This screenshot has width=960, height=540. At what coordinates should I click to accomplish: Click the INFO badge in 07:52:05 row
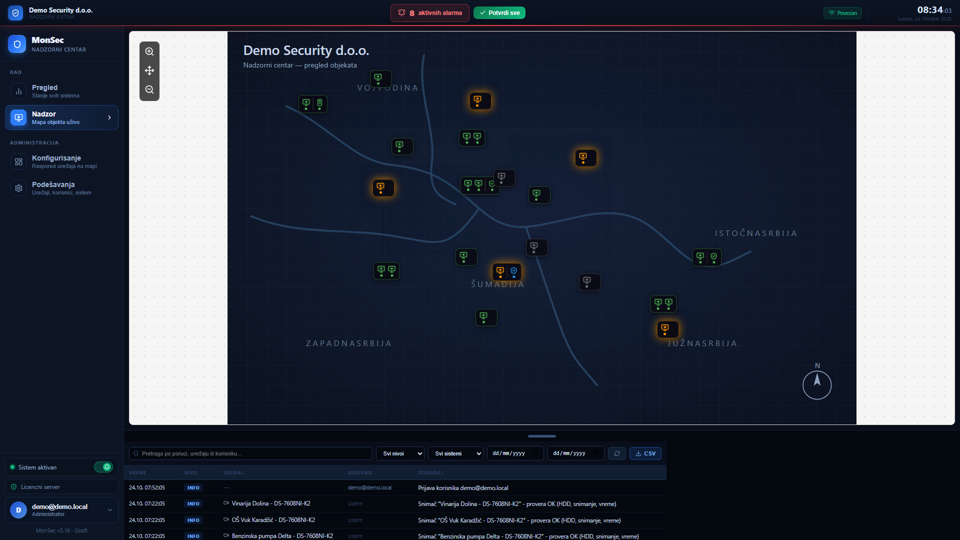click(193, 488)
